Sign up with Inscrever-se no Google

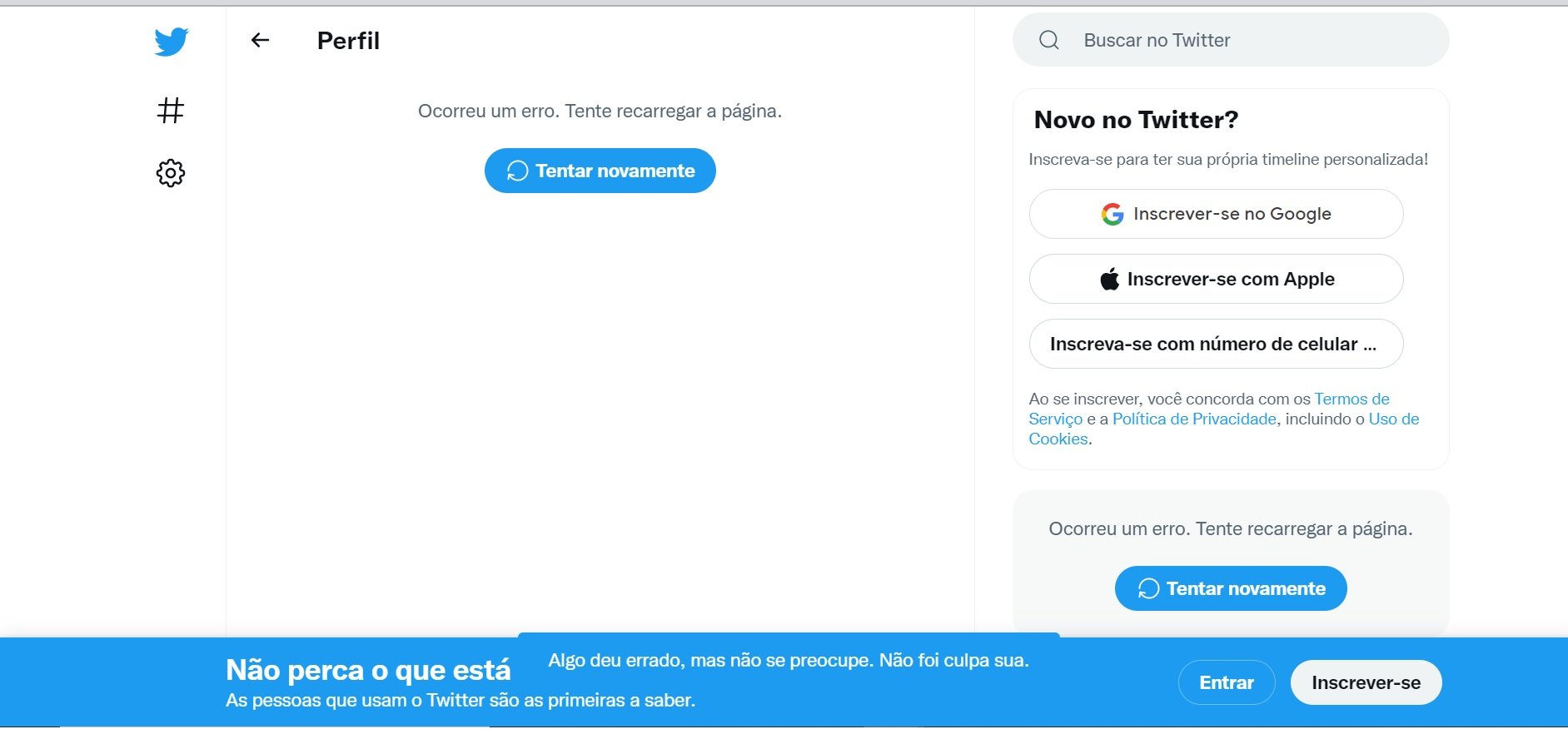pos(1217,214)
